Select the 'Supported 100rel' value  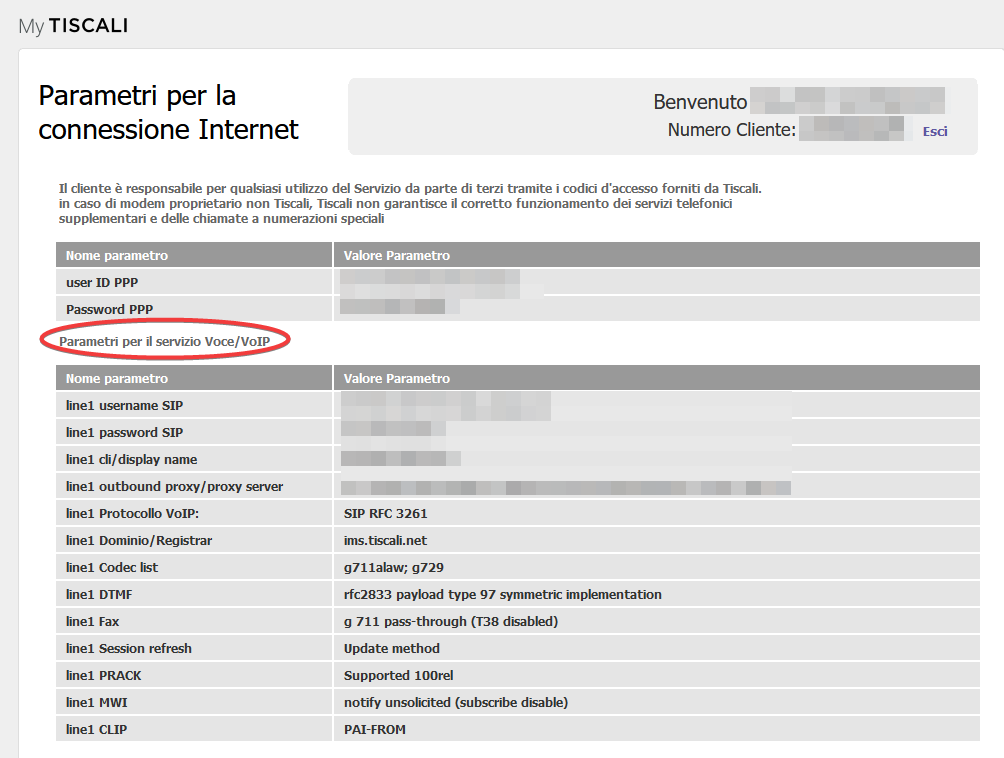398,675
